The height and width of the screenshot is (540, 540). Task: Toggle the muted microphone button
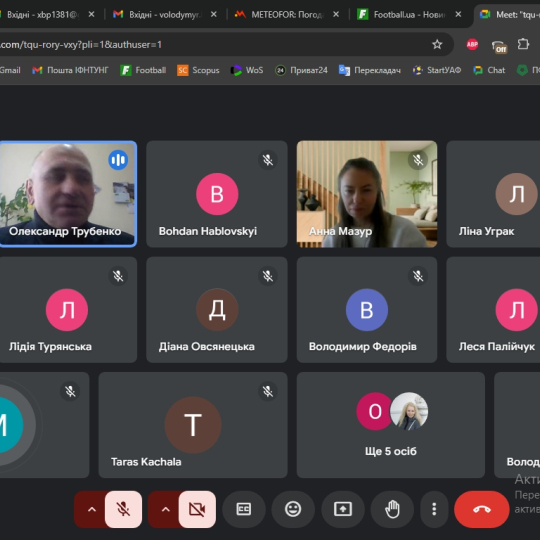point(123,509)
